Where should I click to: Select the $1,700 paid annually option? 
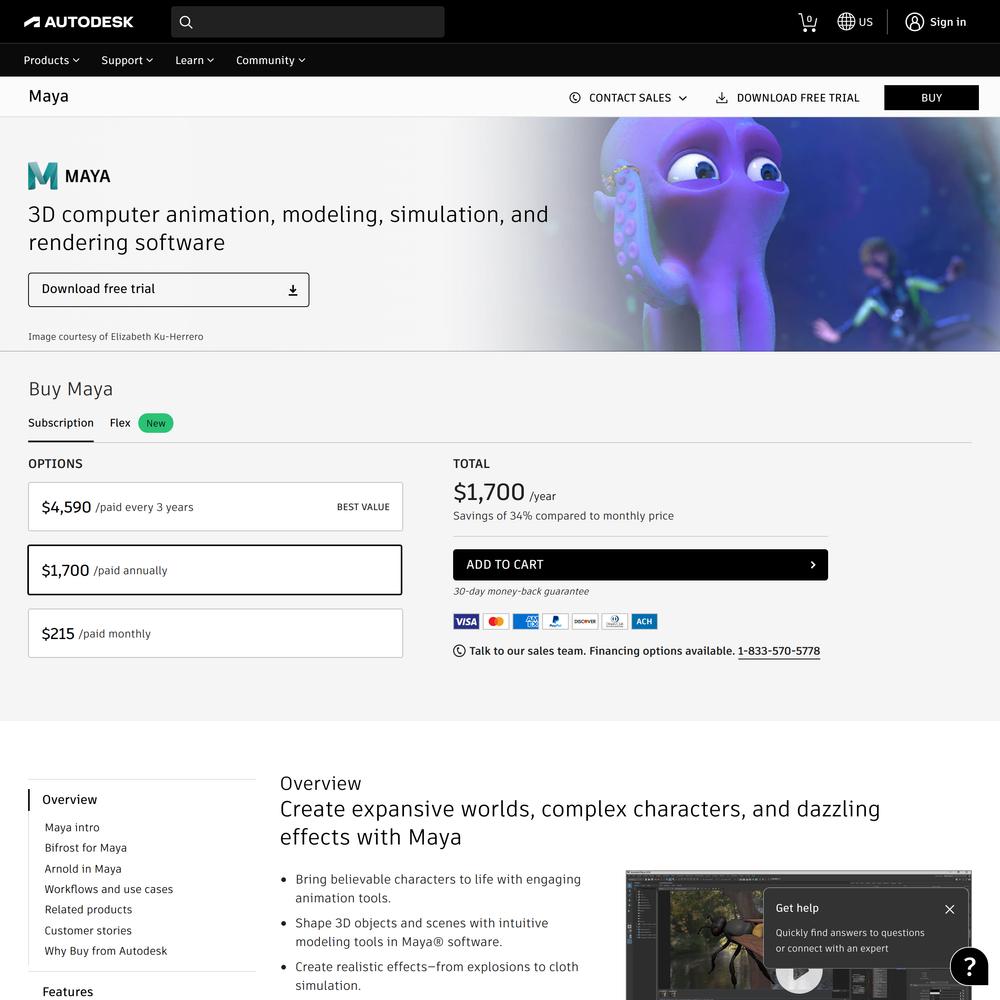215,570
